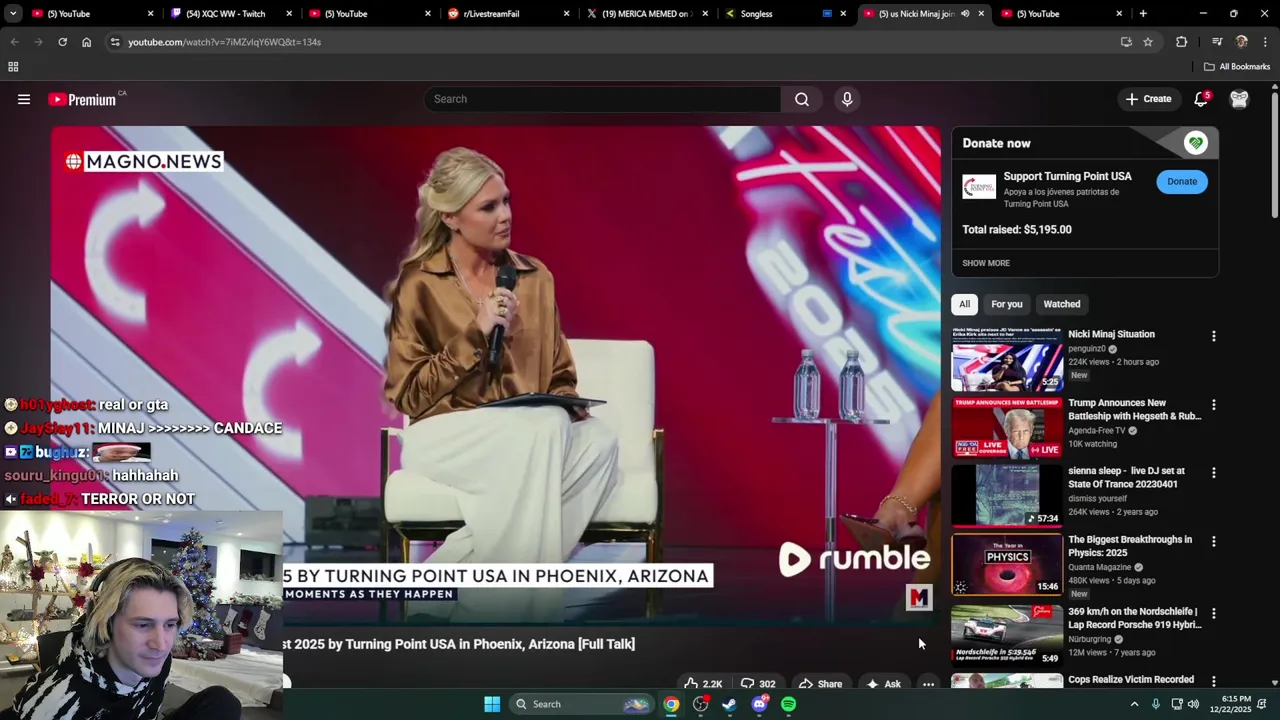This screenshot has height=720, width=1280.
Task: Go to Chrome home page
Action: (x=86, y=42)
